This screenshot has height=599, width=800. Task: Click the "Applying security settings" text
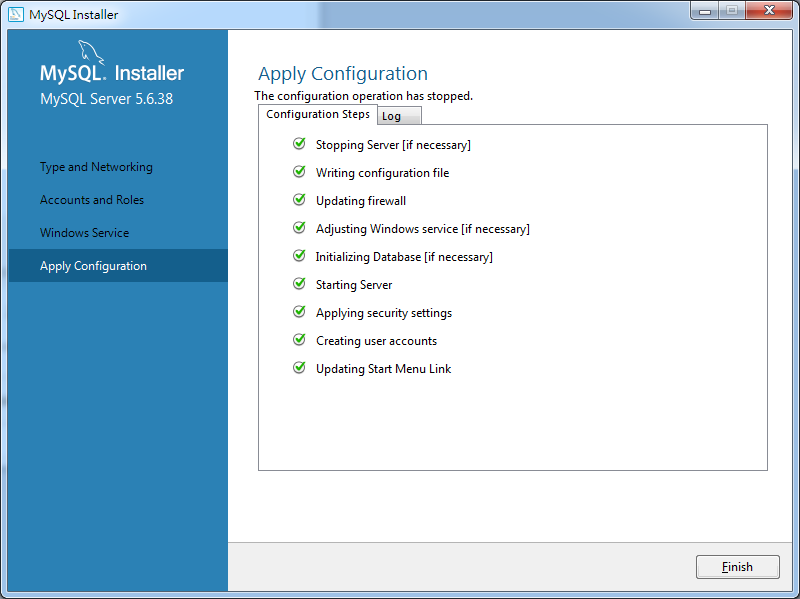[384, 313]
